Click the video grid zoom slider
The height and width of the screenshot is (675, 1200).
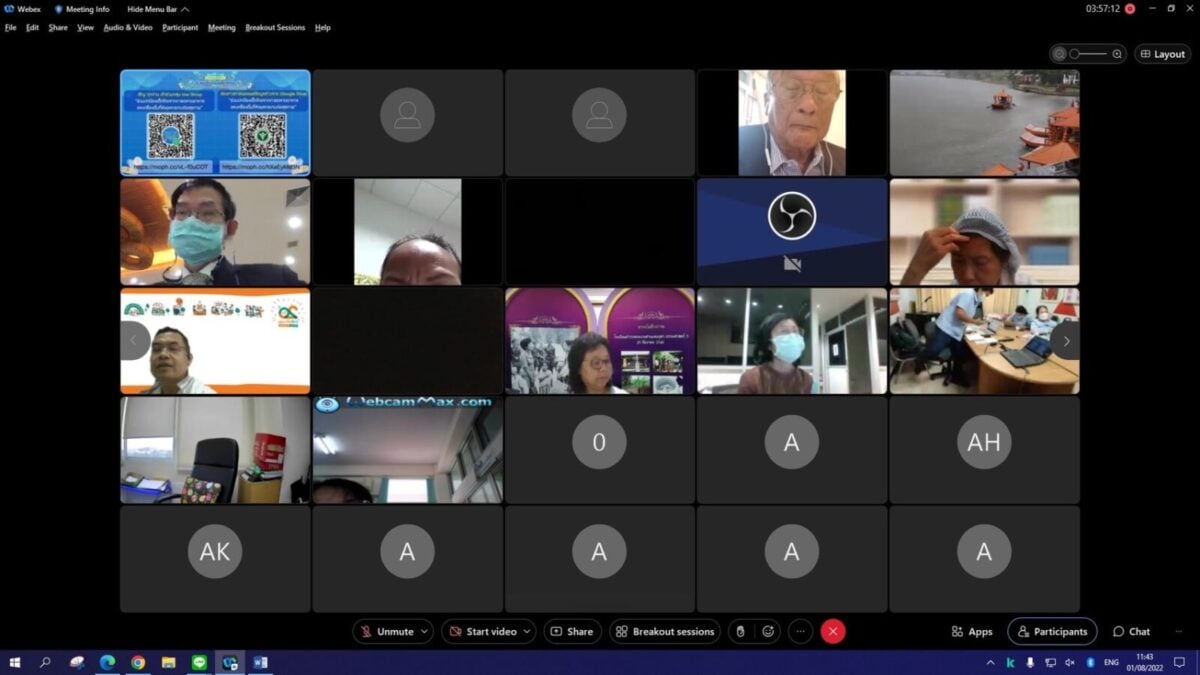tap(1088, 54)
